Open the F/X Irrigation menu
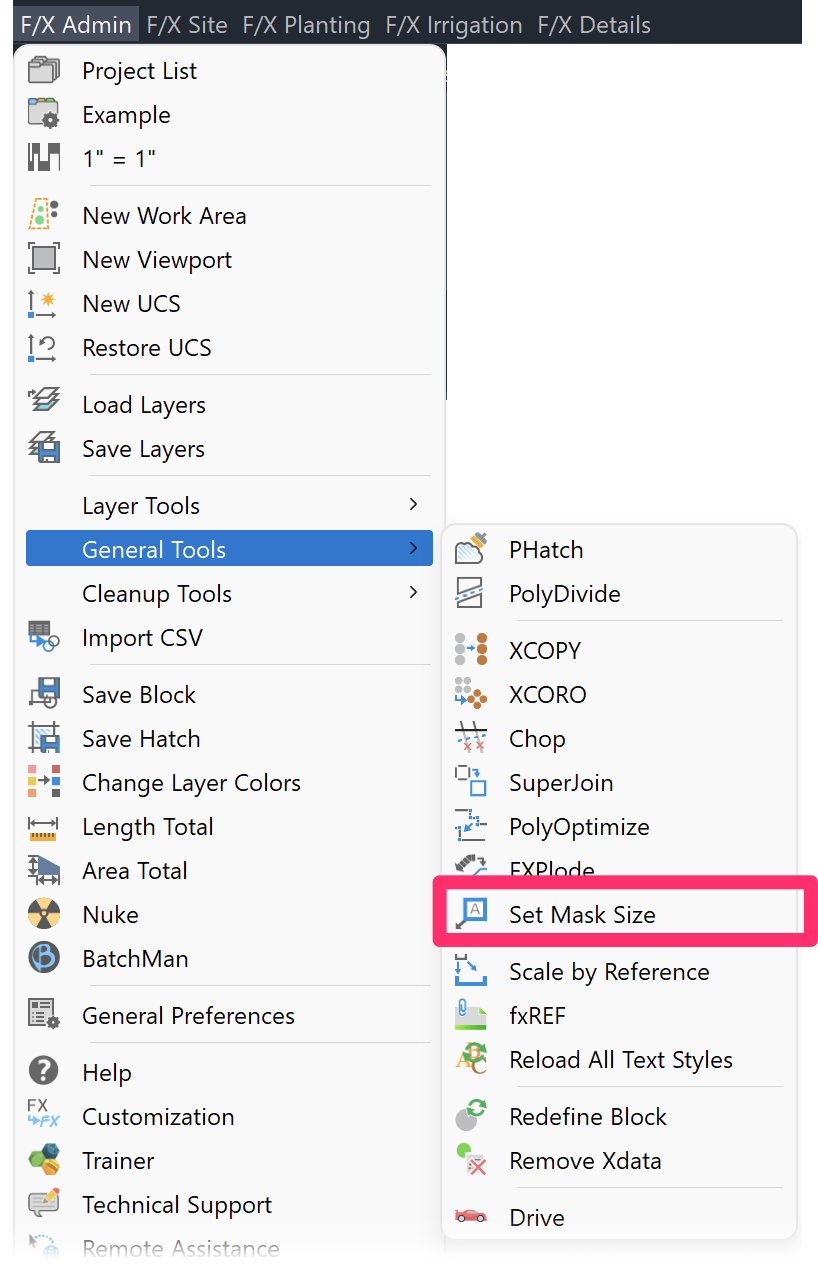The height and width of the screenshot is (1264, 818). (454, 25)
